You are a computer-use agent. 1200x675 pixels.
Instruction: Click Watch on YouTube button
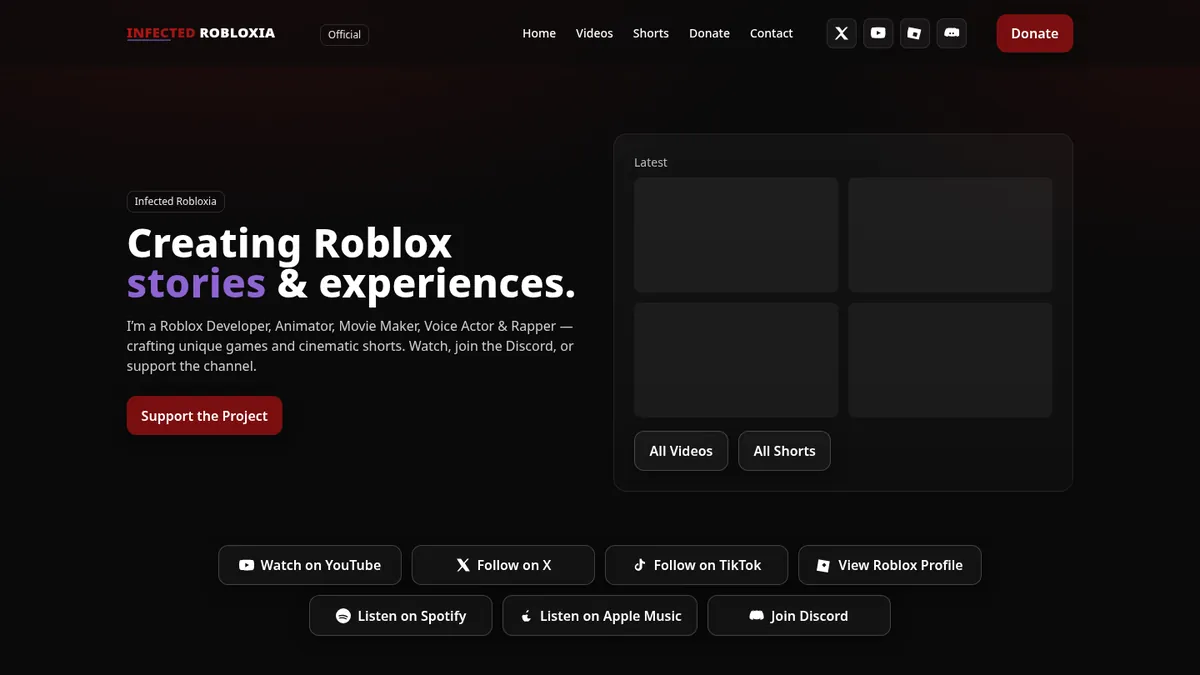(310, 565)
